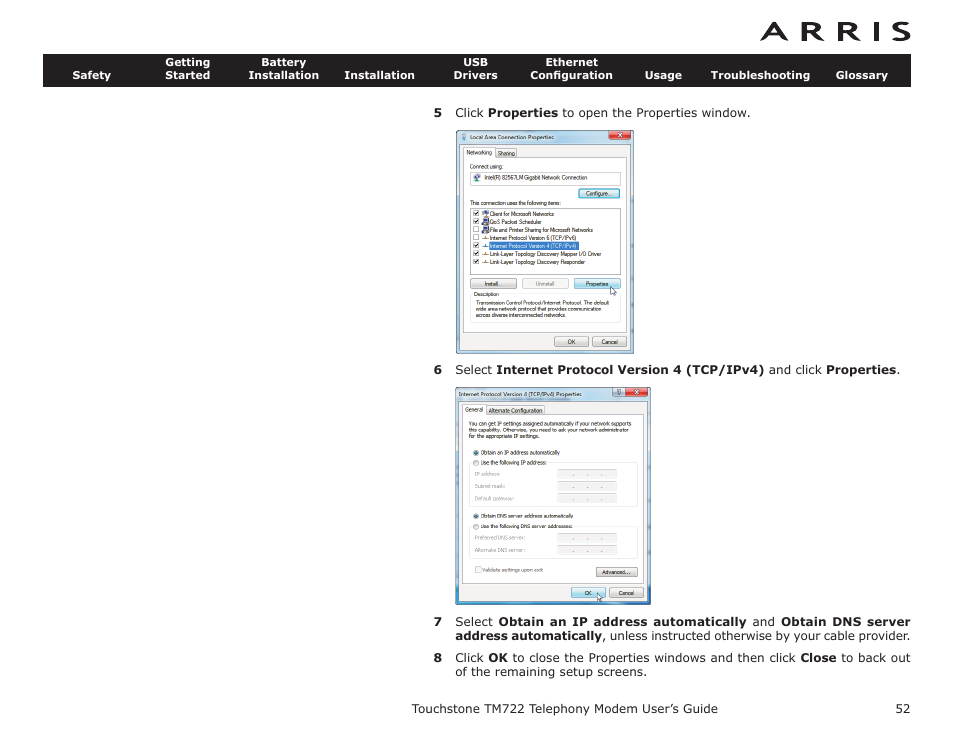The width and height of the screenshot is (954, 738).
Task: Close the IPv4 Properties dialog
Action: click(636, 392)
